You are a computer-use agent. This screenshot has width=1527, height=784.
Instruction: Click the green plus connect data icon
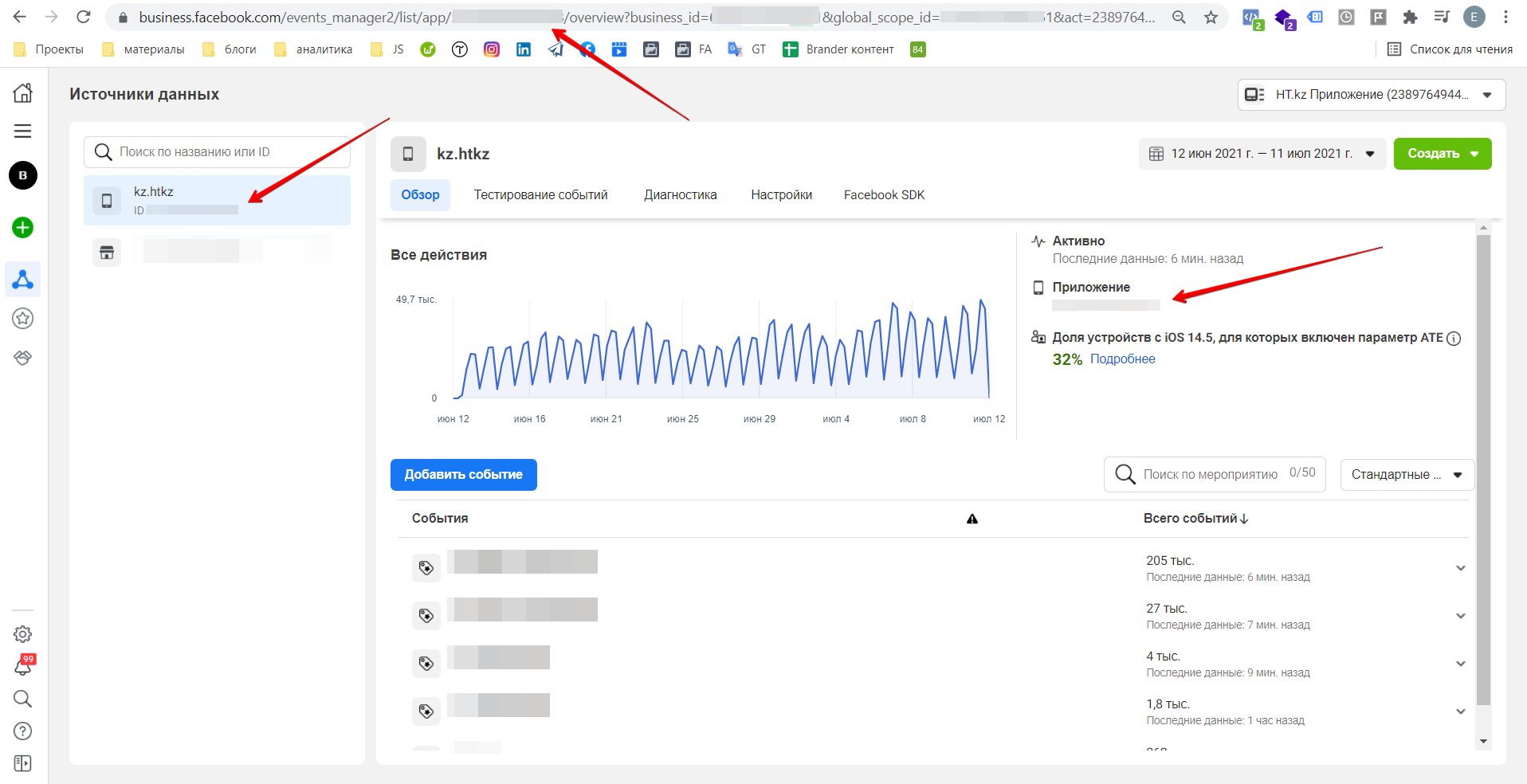point(22,228)
